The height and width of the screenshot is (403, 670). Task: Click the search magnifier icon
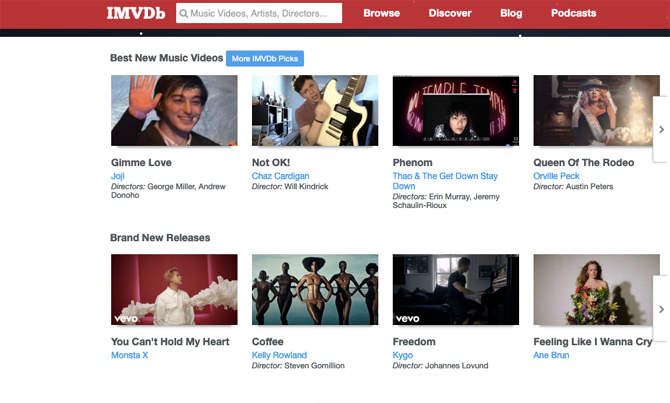pos(184,14)
